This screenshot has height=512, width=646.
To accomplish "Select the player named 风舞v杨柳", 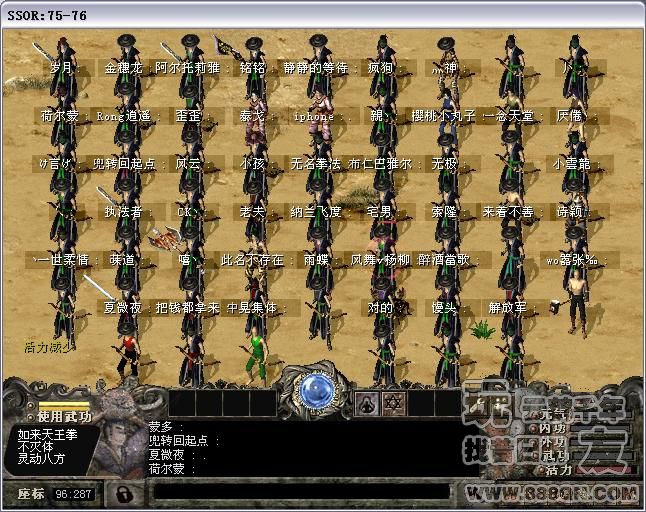I will (x=379, y=260).
